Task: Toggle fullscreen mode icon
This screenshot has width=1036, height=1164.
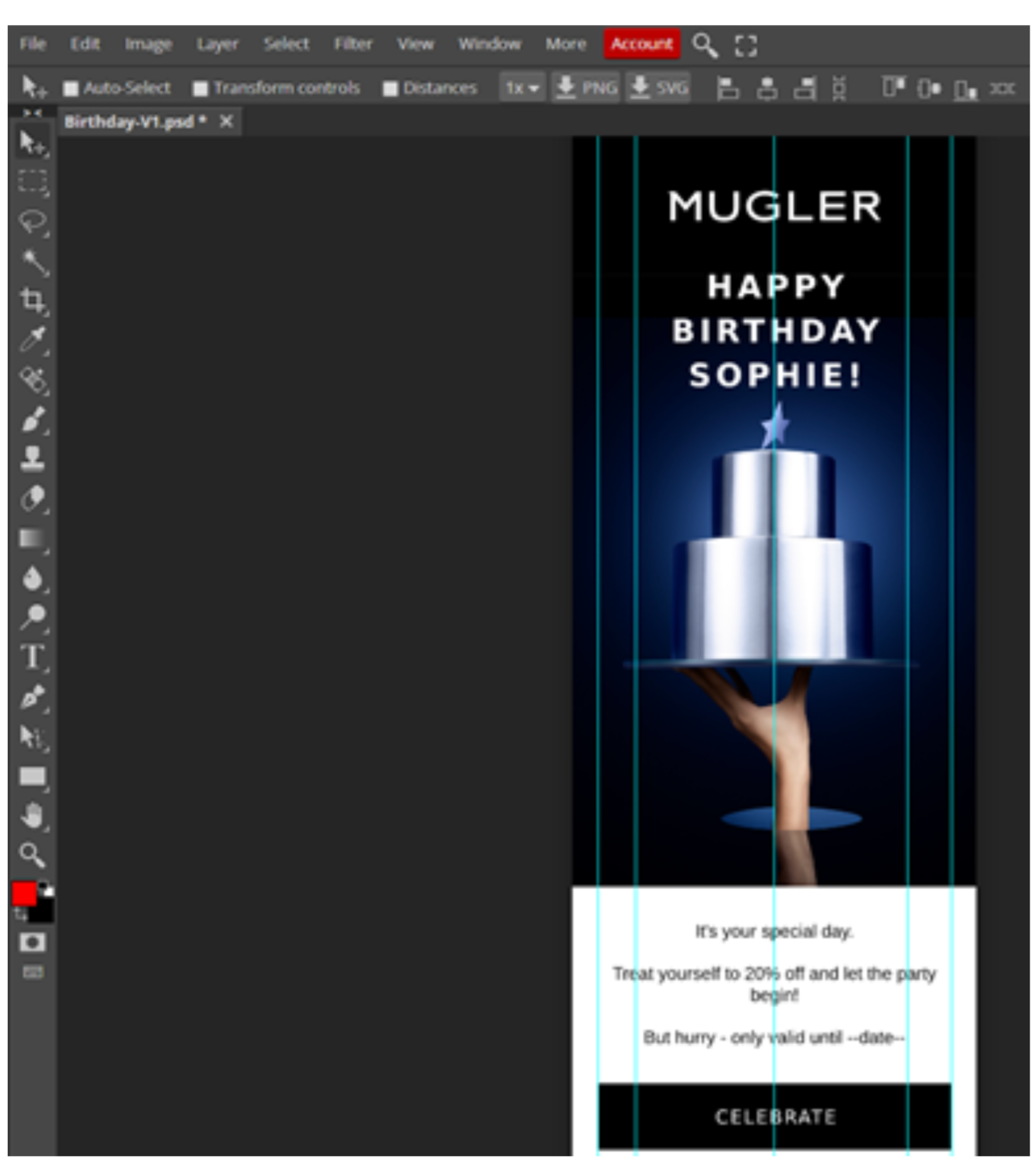Action: pyautogui.click(x=746, y=46)
